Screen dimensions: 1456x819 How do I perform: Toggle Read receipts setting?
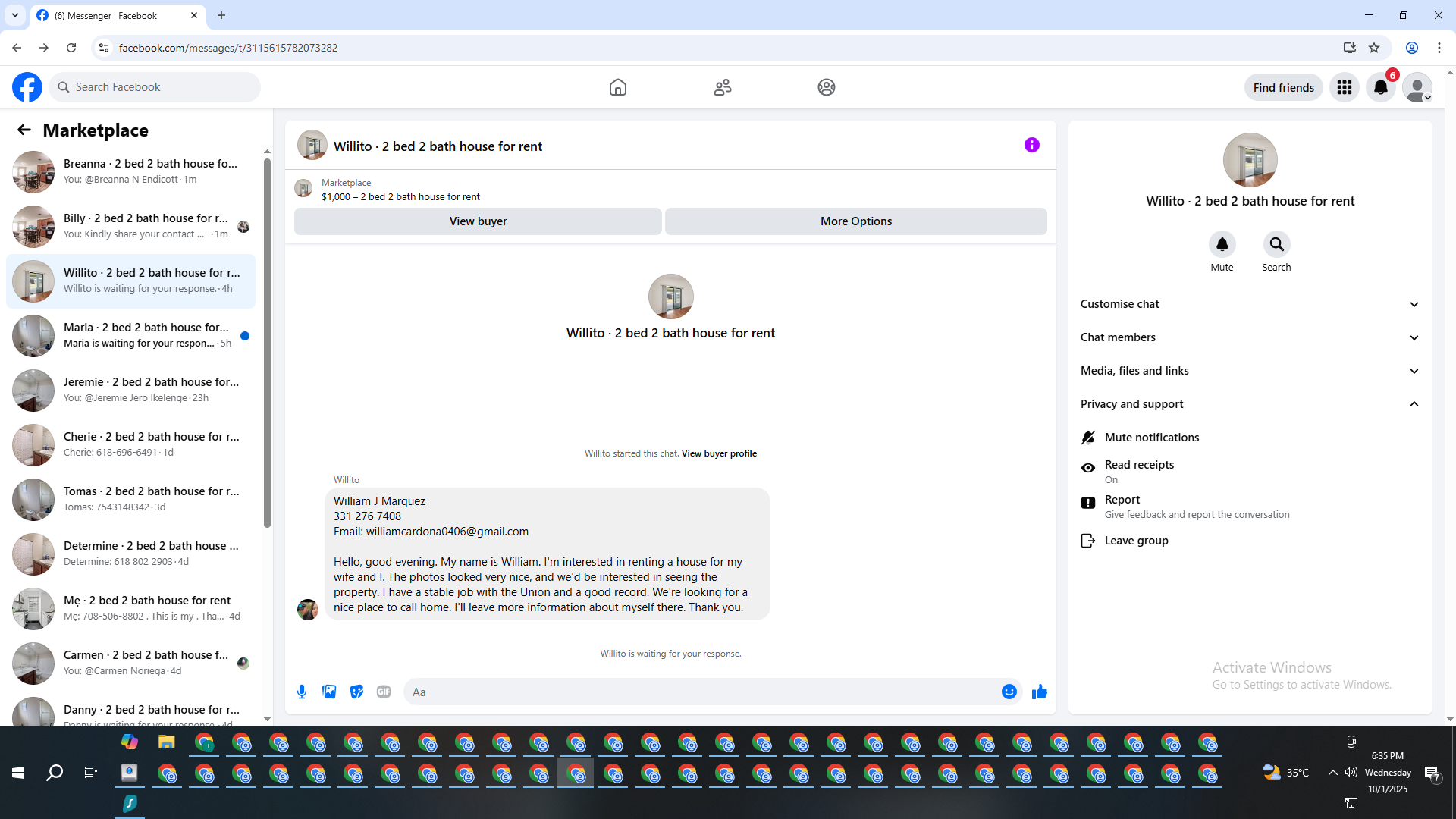1250,471
